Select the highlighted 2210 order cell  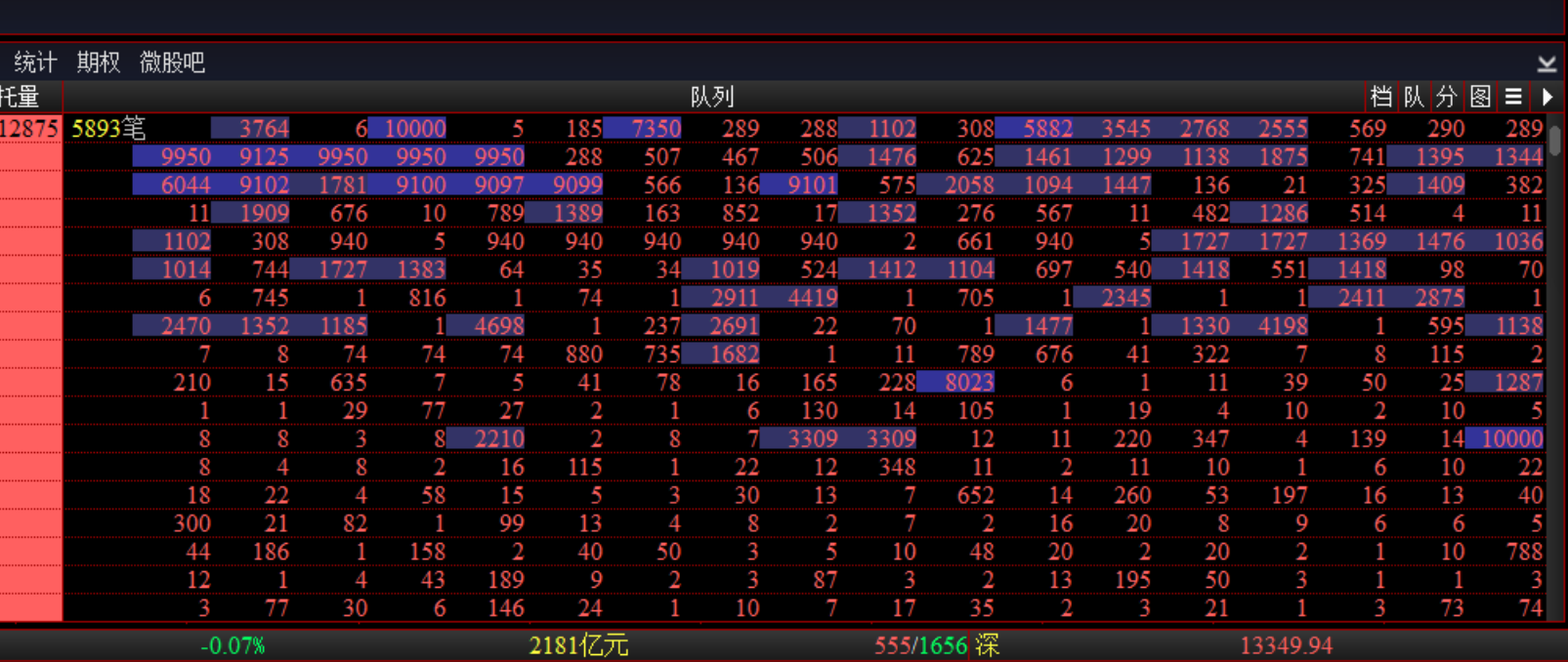[486, 440]
